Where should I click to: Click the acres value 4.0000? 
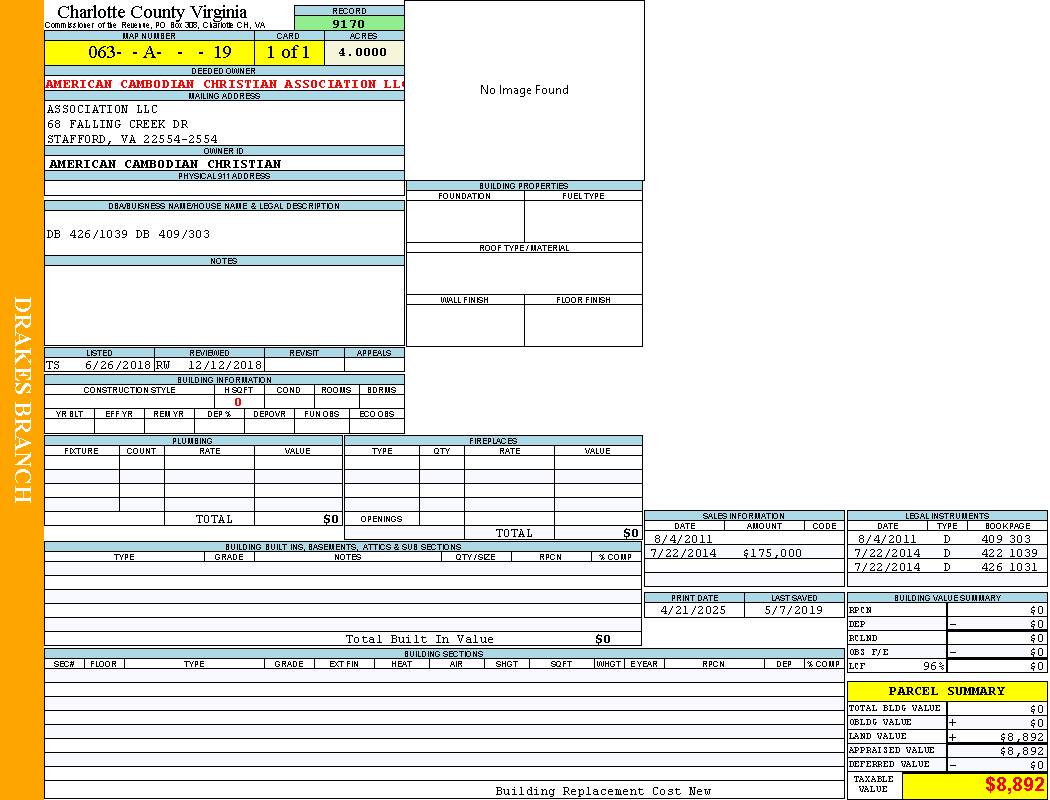pyautogui.click(x=363, y=52)
